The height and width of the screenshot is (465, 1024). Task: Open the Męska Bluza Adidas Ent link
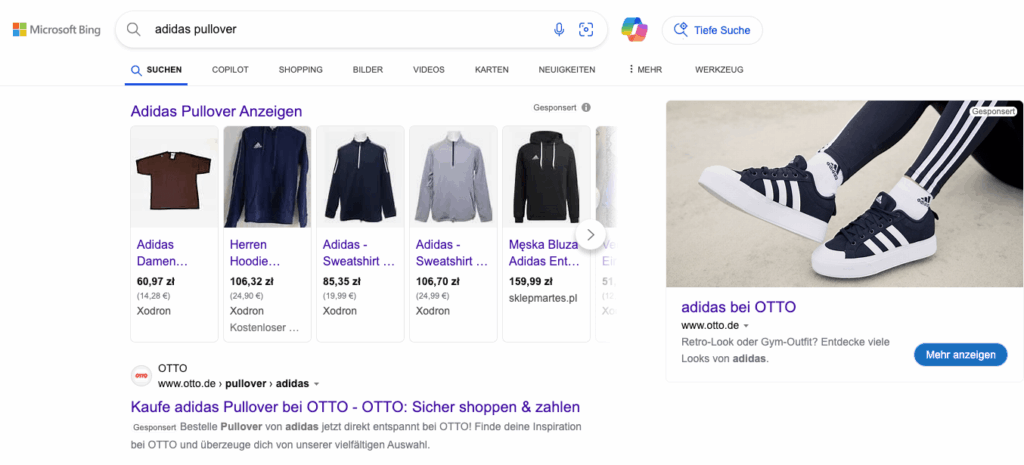tap(544, 253)
